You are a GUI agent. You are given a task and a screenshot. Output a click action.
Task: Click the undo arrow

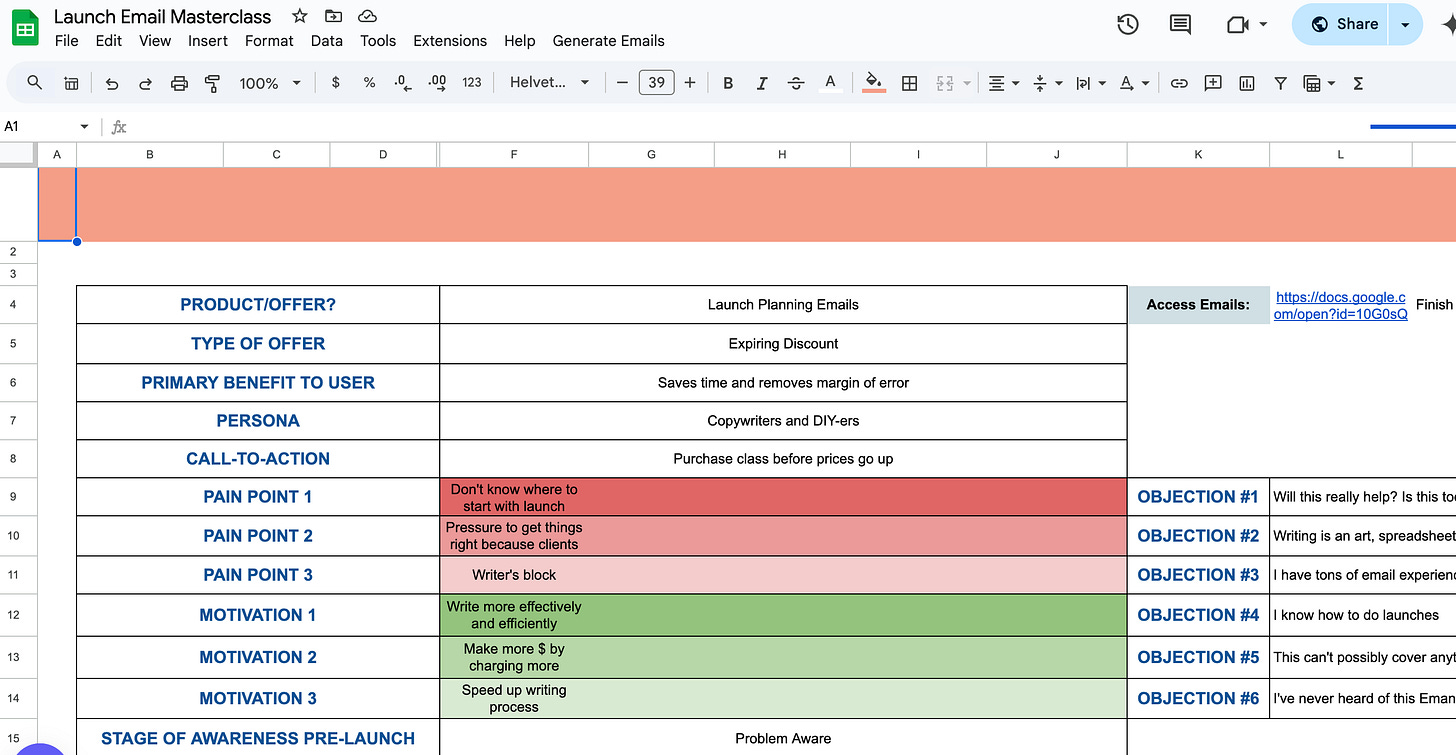click(112, 83)
